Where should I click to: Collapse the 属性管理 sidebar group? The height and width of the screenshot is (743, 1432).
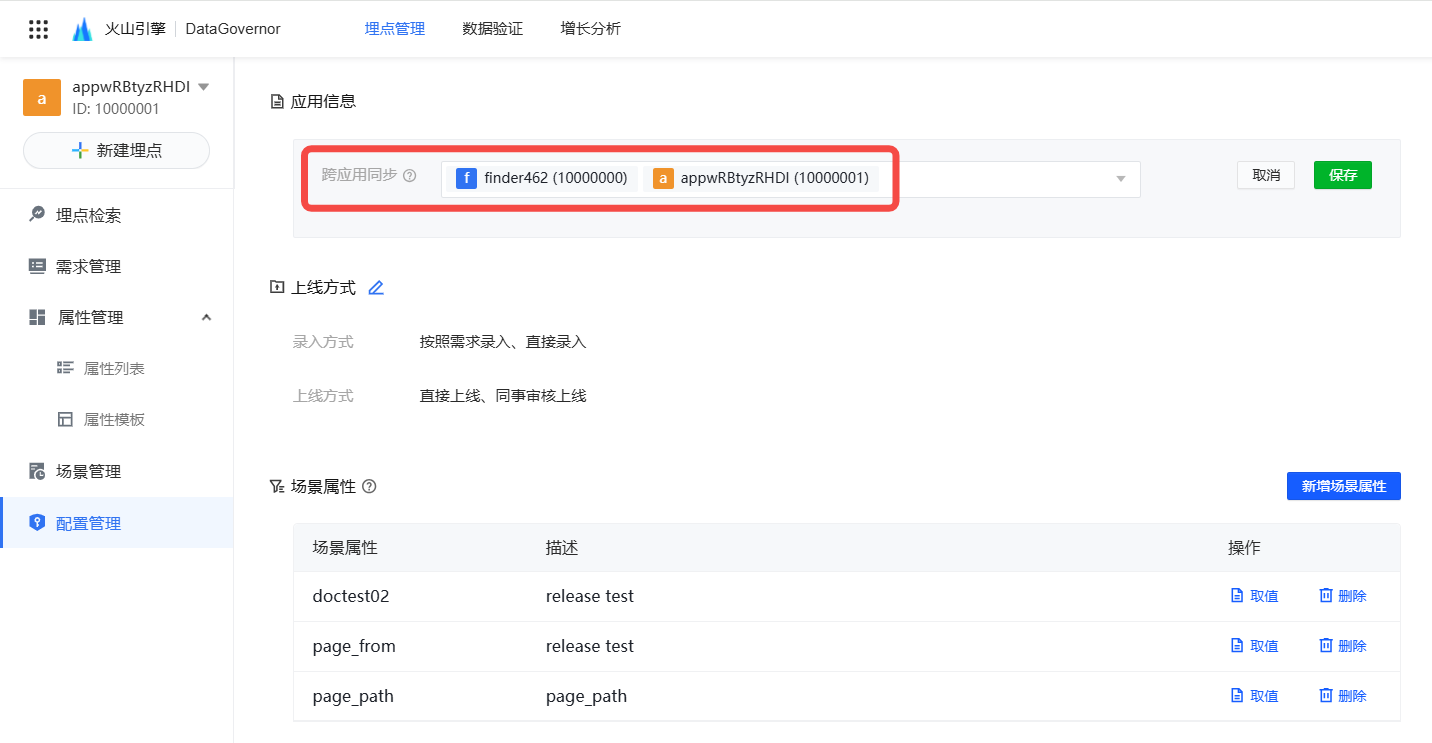[x=206, y=317]
